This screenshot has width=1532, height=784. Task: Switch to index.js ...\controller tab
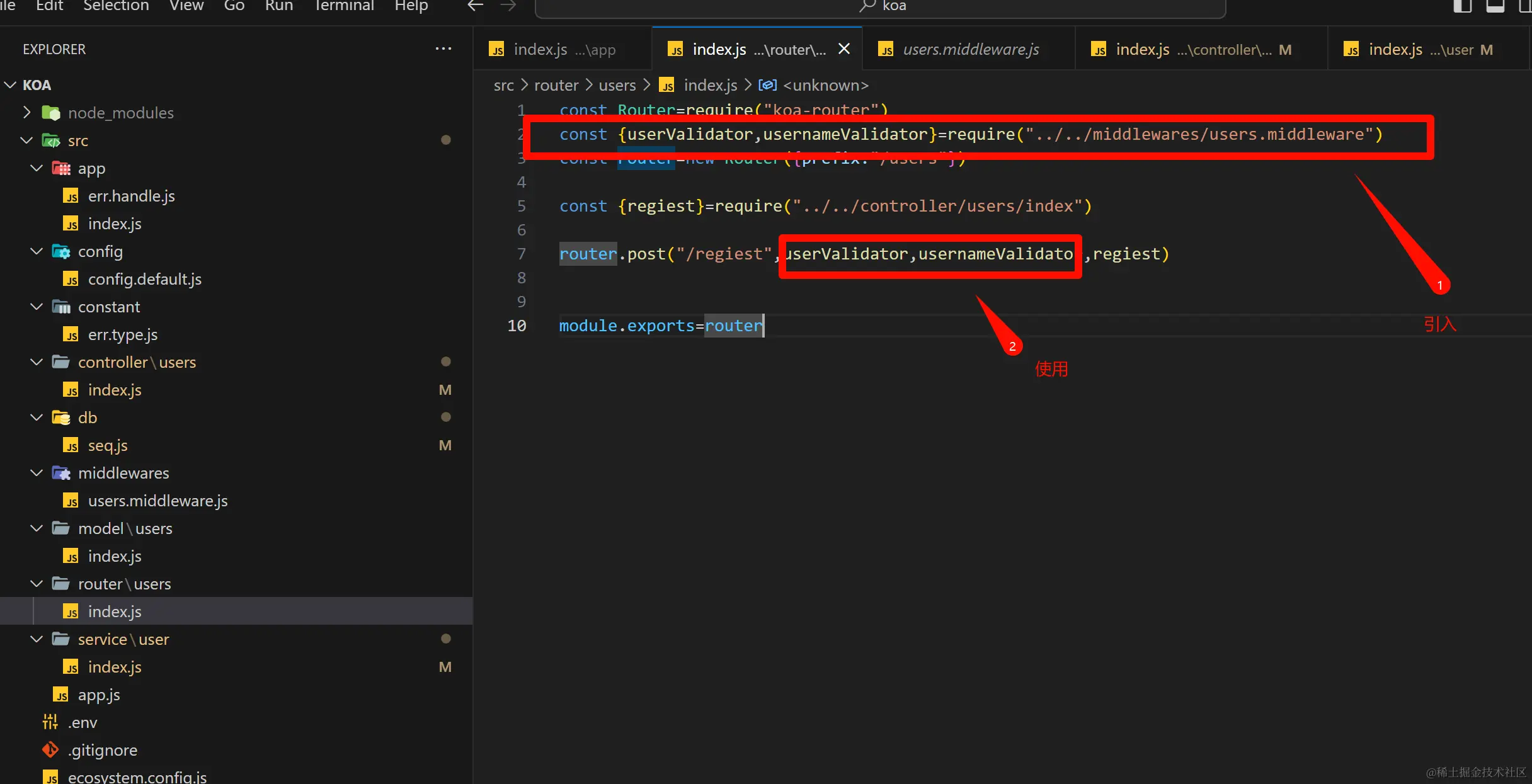pyautogui.click(x=1202, y=49)
